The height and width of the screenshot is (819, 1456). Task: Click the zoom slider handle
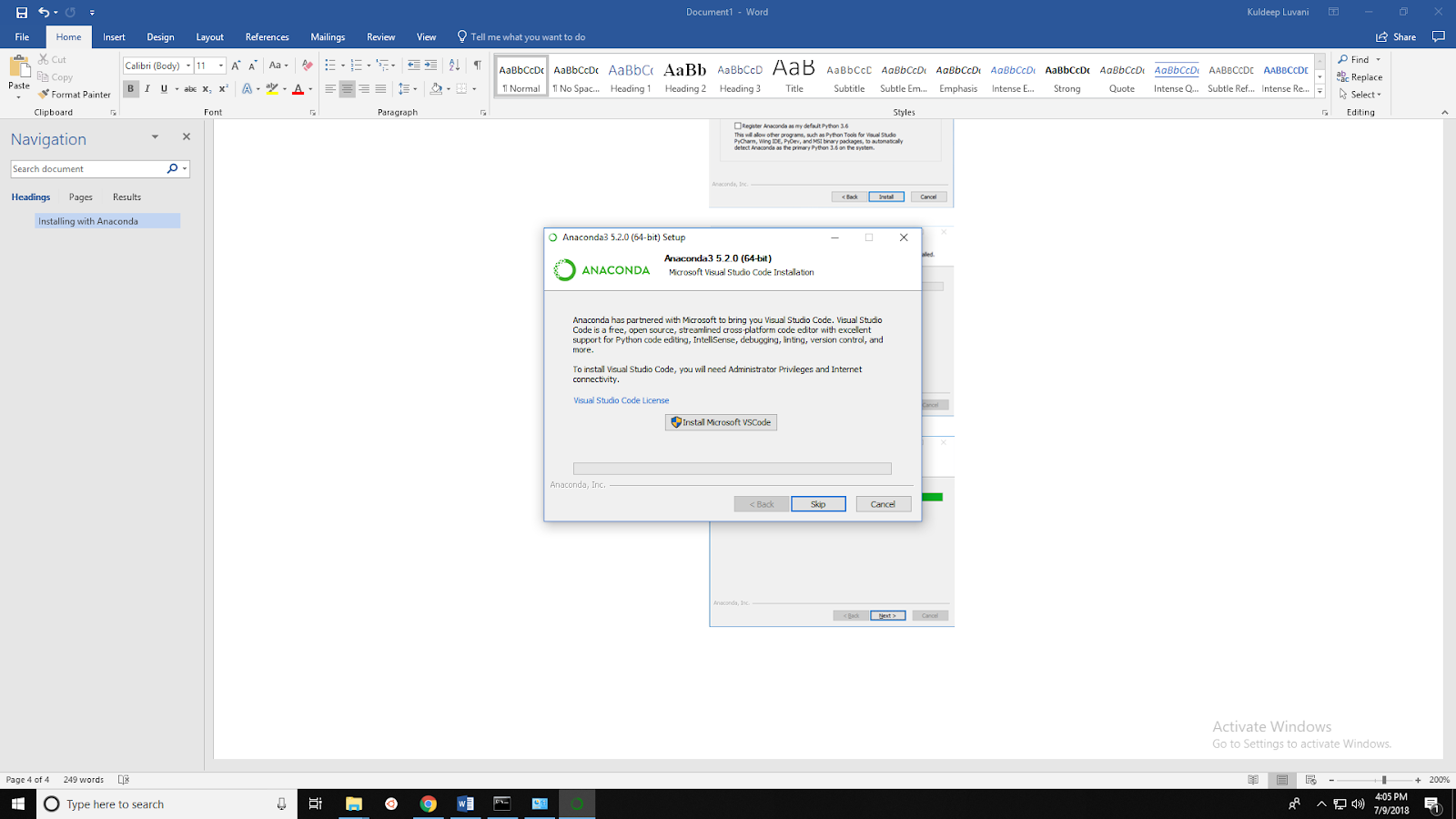tap(1384, 780)
